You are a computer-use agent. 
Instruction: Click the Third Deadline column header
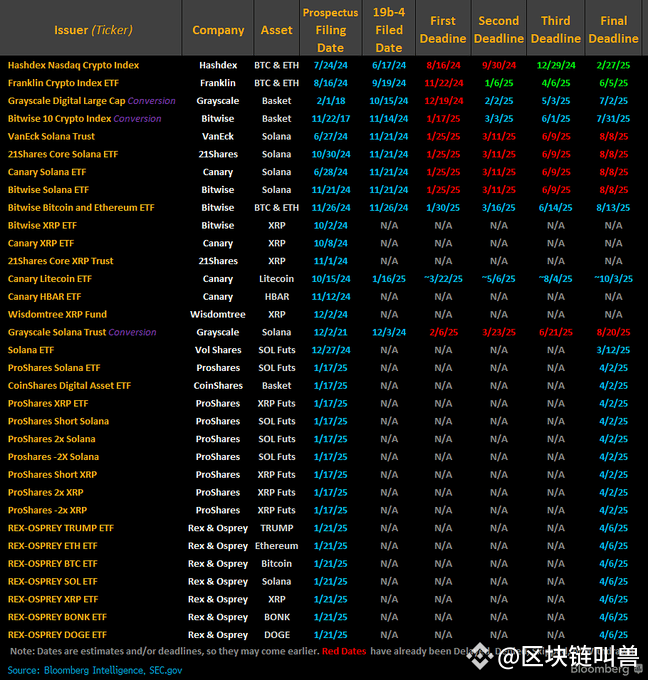coord(556,30)
